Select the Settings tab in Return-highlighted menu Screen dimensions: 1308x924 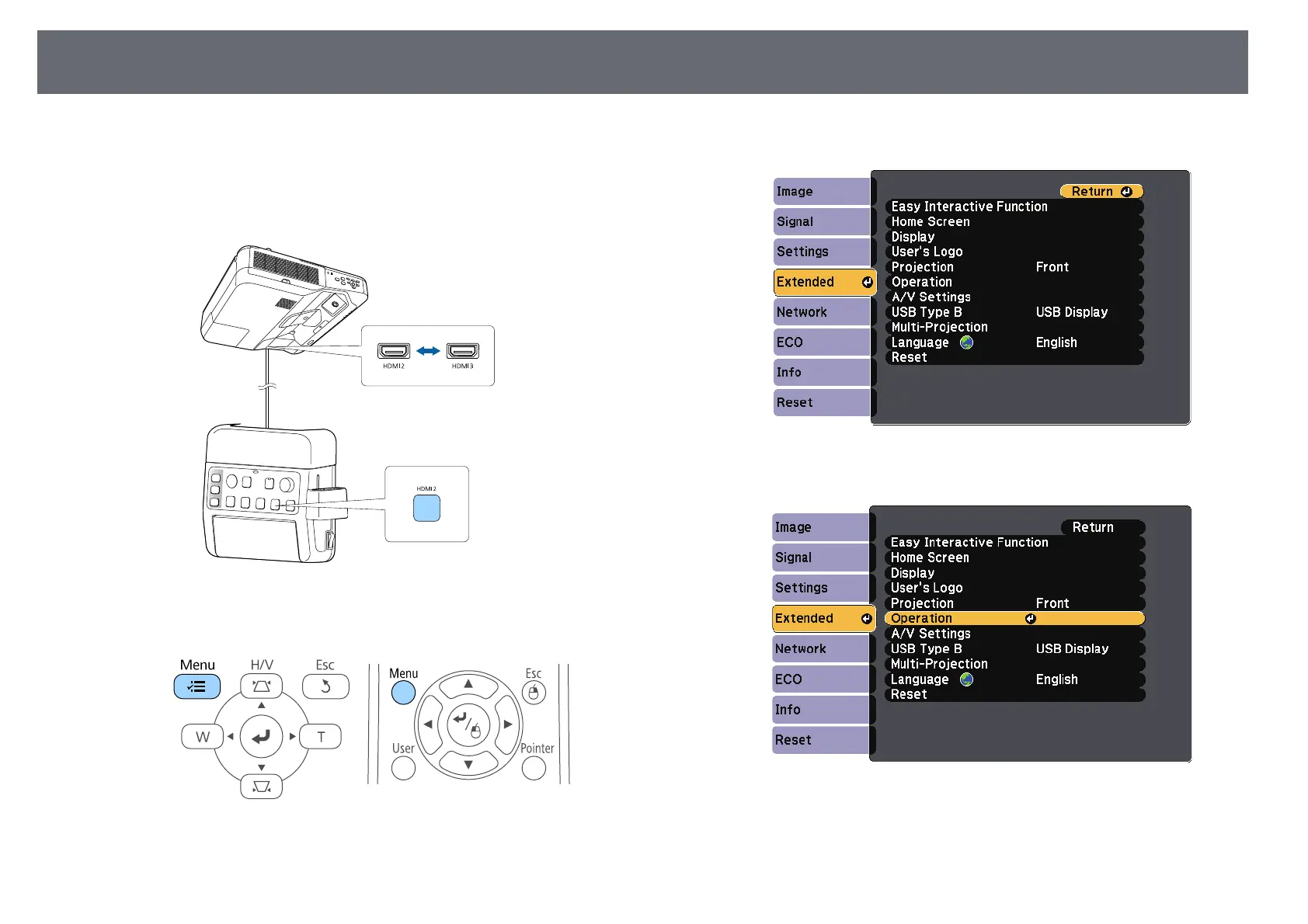click(x=823, y=252)
